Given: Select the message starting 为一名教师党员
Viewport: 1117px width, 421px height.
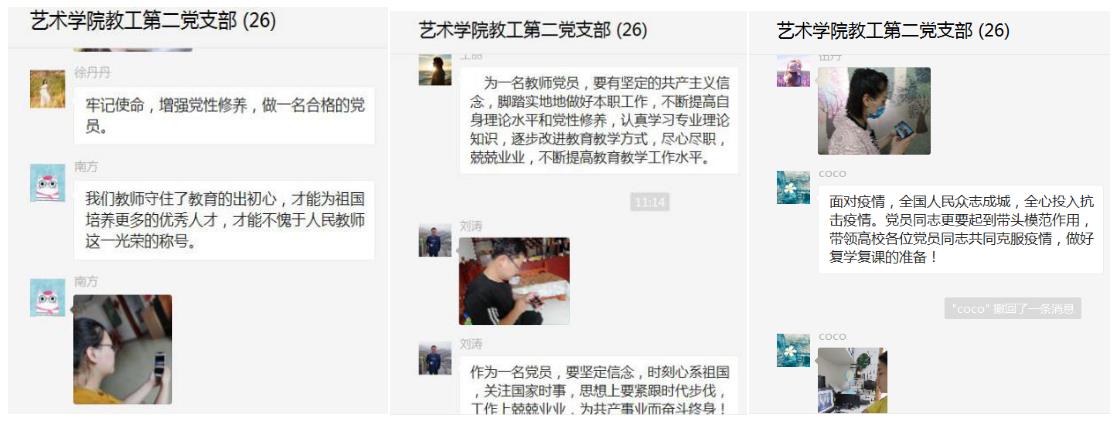Looking at the screenshot, I should pos(598,120).
